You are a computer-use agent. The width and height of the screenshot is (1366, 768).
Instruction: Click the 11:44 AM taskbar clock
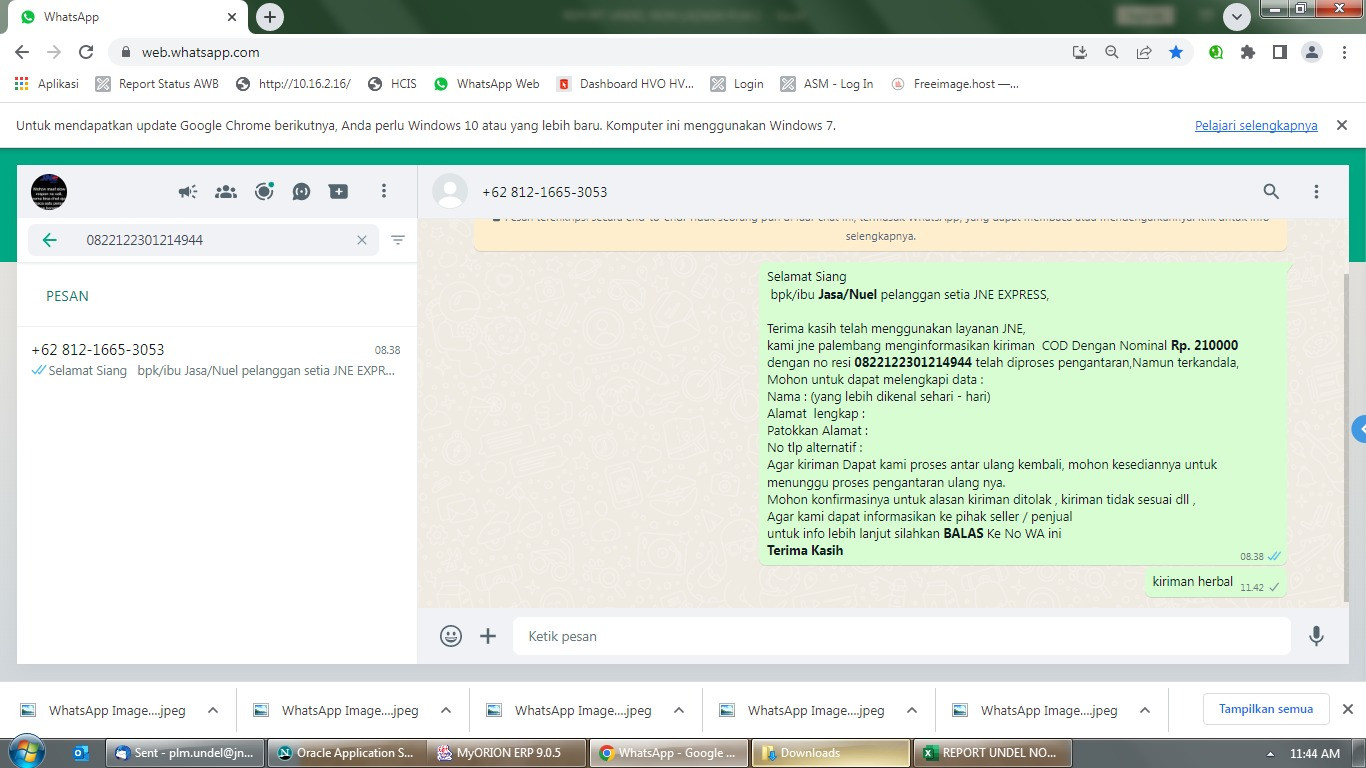1315,753
